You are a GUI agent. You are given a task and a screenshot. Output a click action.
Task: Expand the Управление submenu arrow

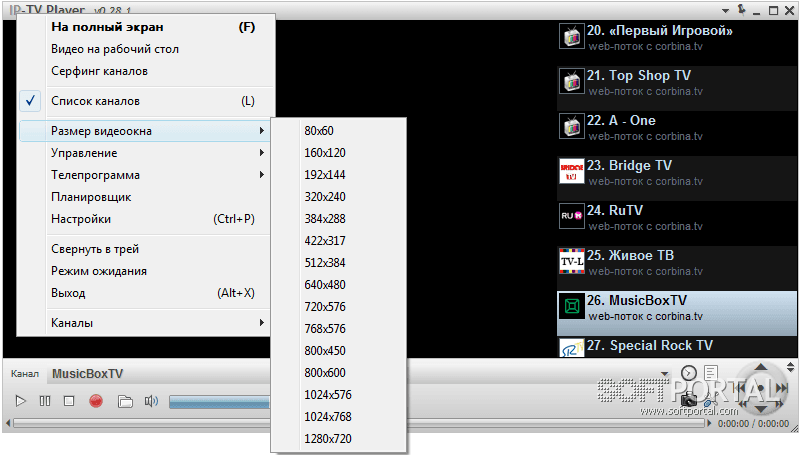[262, 153]
